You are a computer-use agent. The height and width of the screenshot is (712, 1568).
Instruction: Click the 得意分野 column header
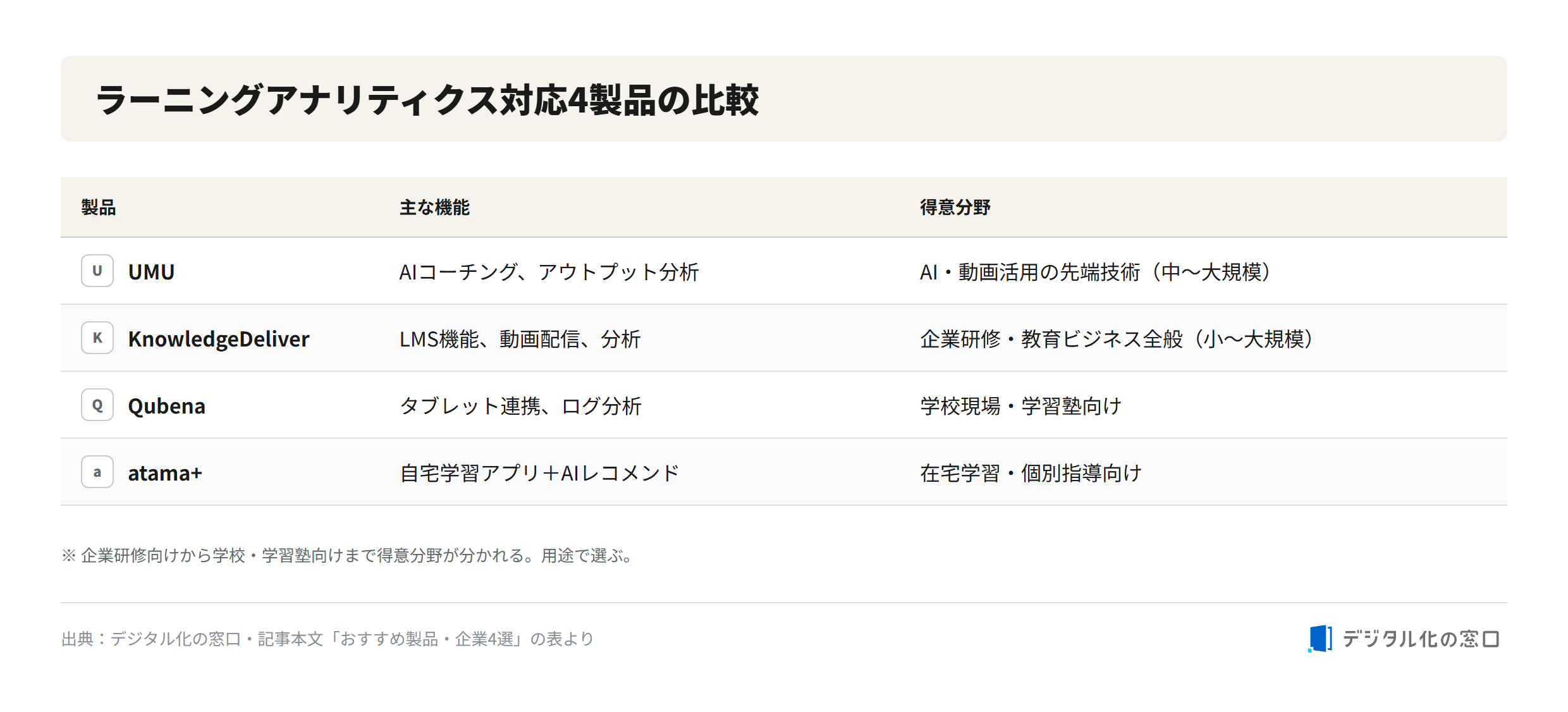click(x=955, y=207)
